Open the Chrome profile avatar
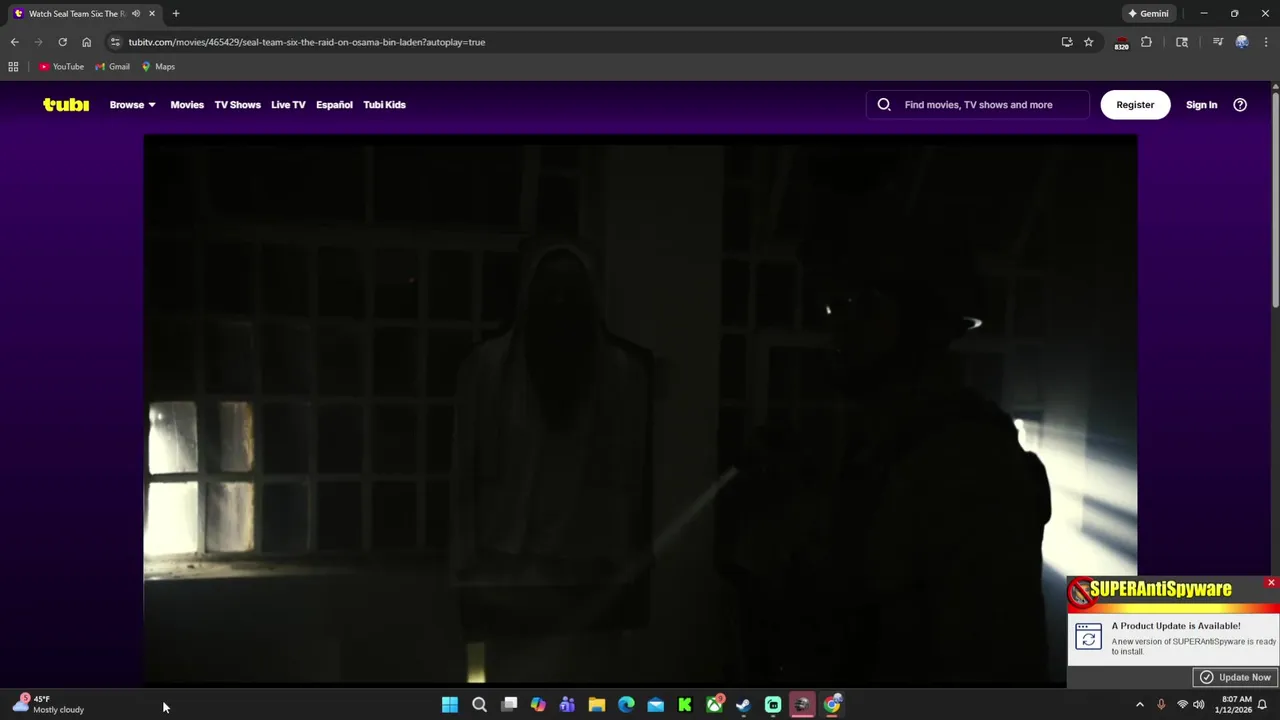 [1242, 42]
